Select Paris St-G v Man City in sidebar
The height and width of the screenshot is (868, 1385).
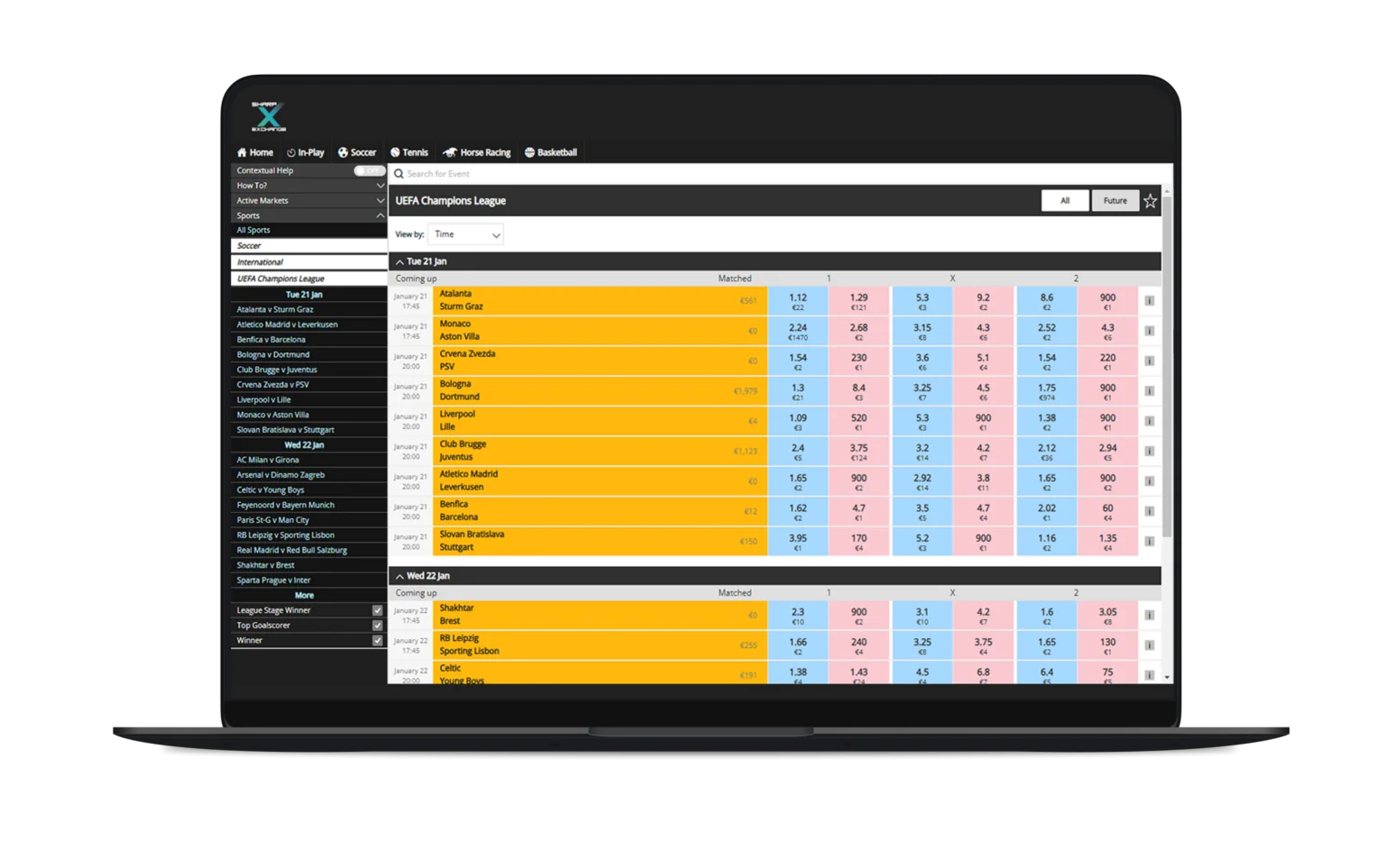(308, 520)
